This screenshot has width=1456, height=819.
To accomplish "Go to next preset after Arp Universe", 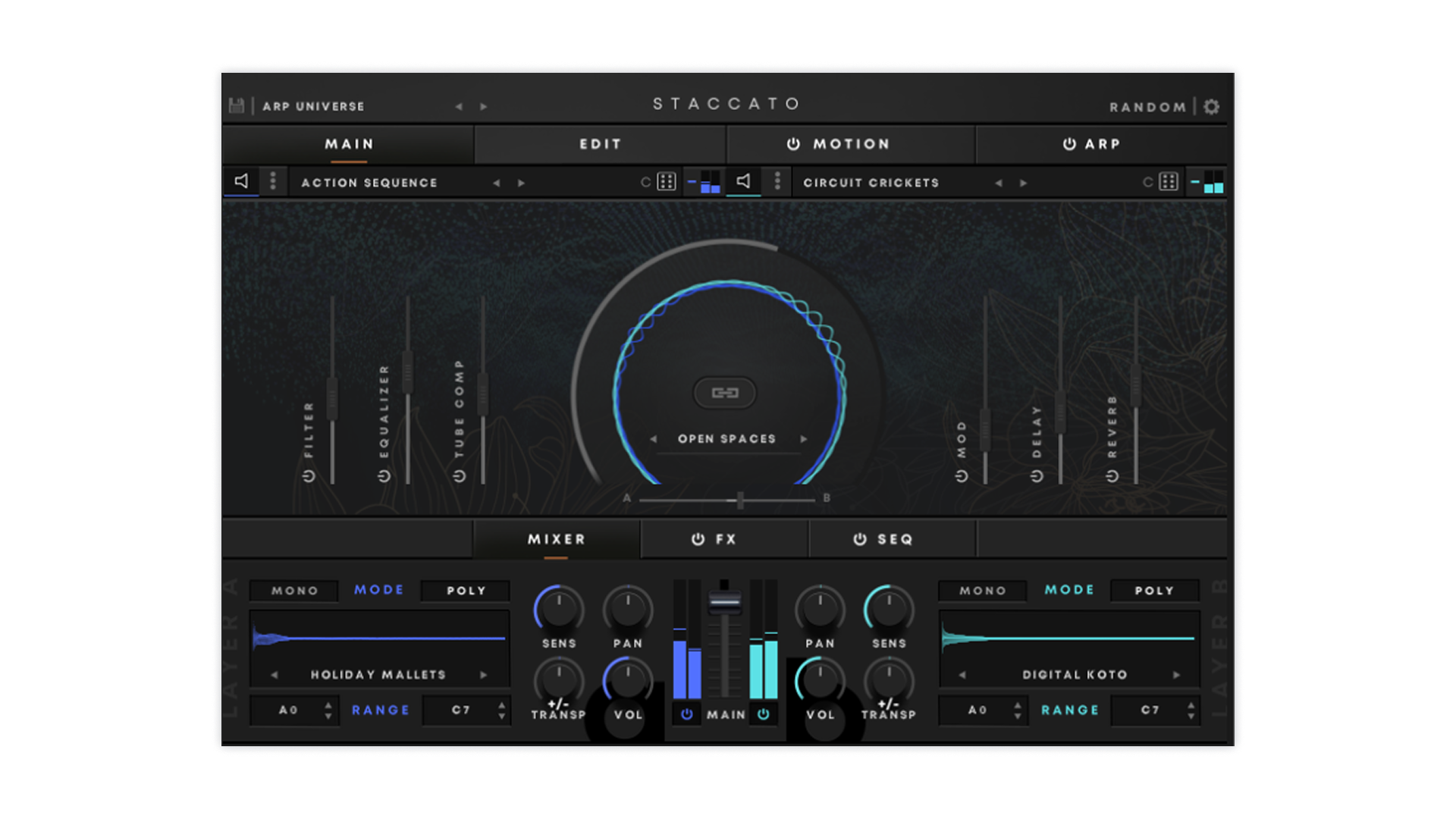I will (x=484, y=107).
